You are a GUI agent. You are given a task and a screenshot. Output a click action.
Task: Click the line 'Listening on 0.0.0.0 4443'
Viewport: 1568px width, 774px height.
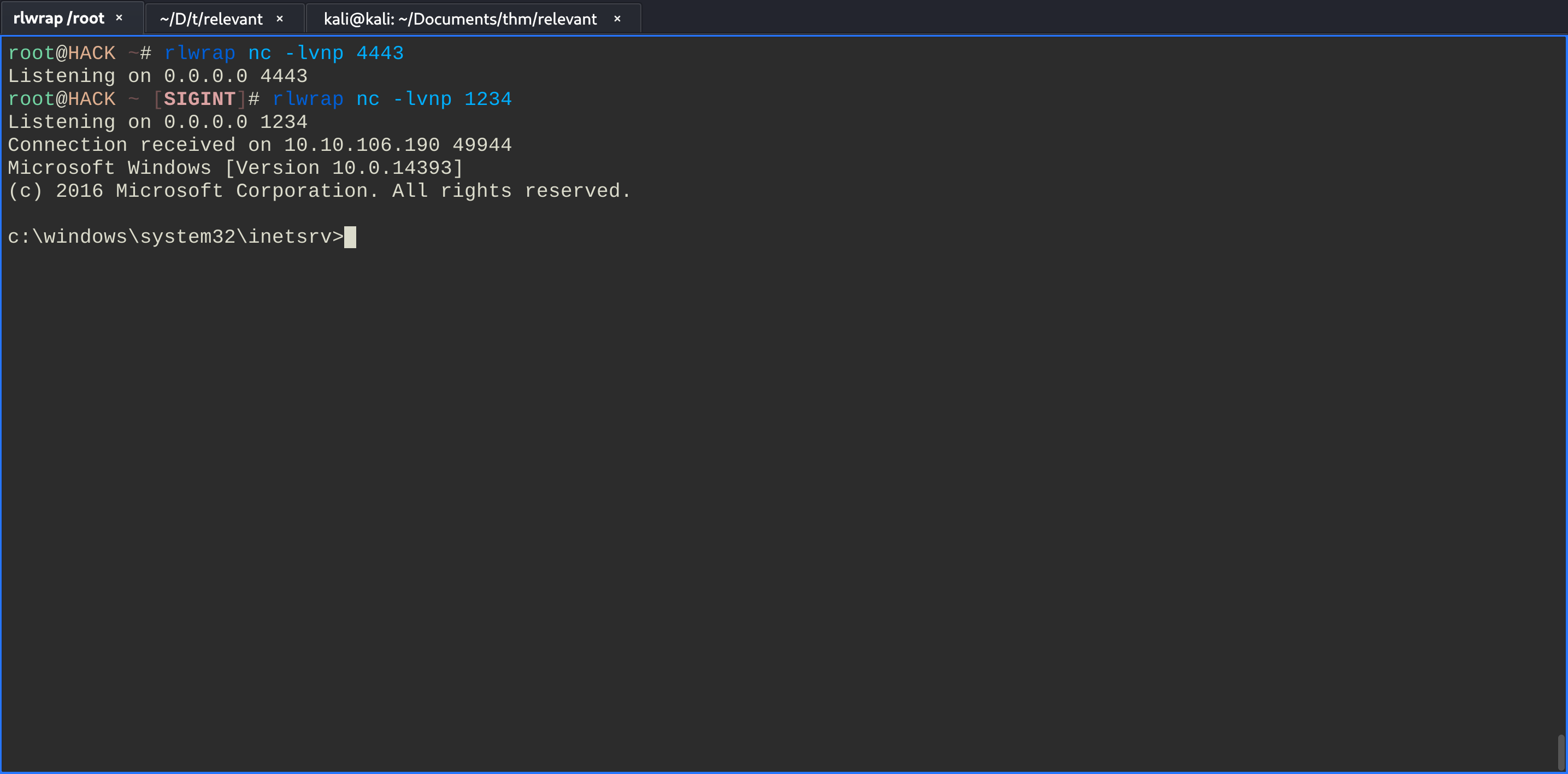point(158,76)
